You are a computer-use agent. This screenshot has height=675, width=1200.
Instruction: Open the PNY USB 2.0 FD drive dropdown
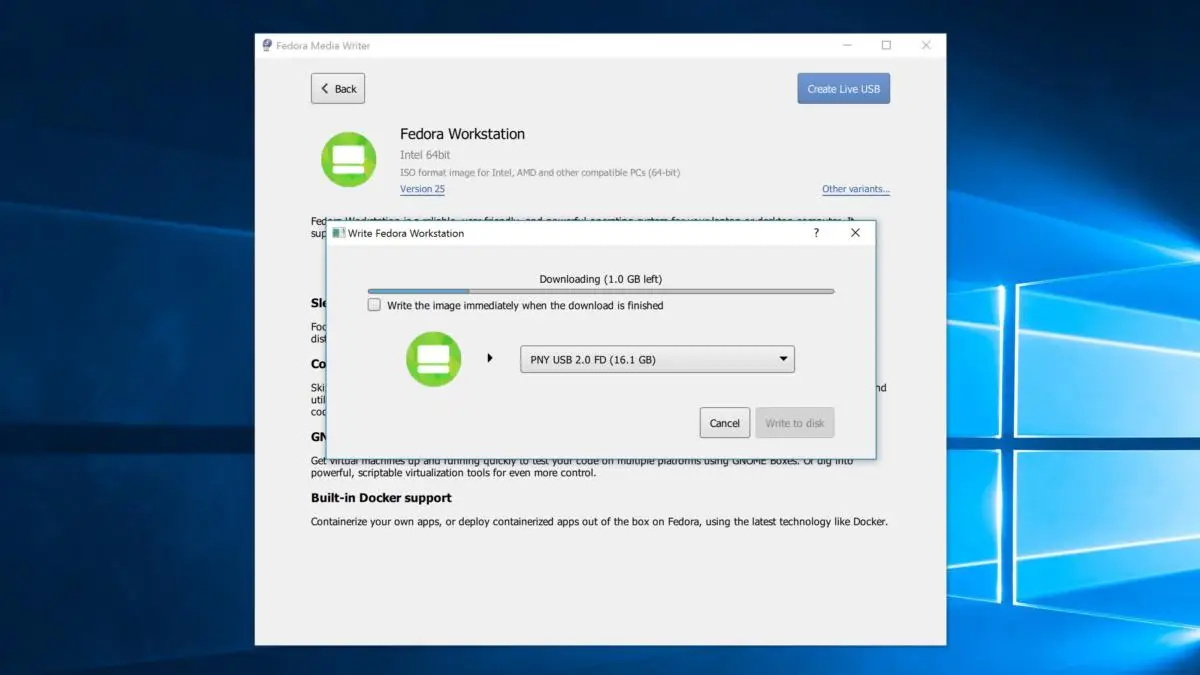click(x=657, y=359)
